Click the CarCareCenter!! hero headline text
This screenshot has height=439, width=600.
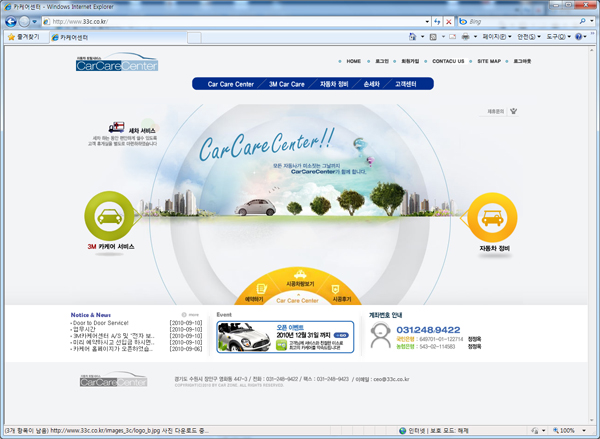[x=267, y=145]
